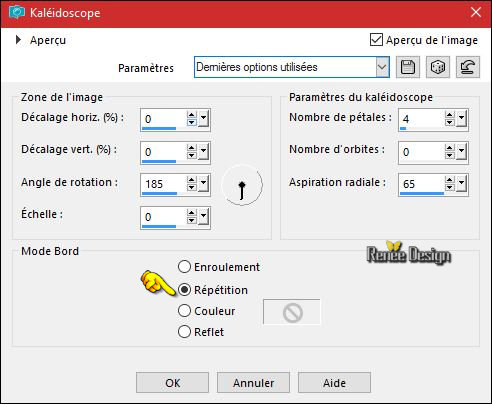Click the Kaléidoscope title bar app icon

(17, 13)
